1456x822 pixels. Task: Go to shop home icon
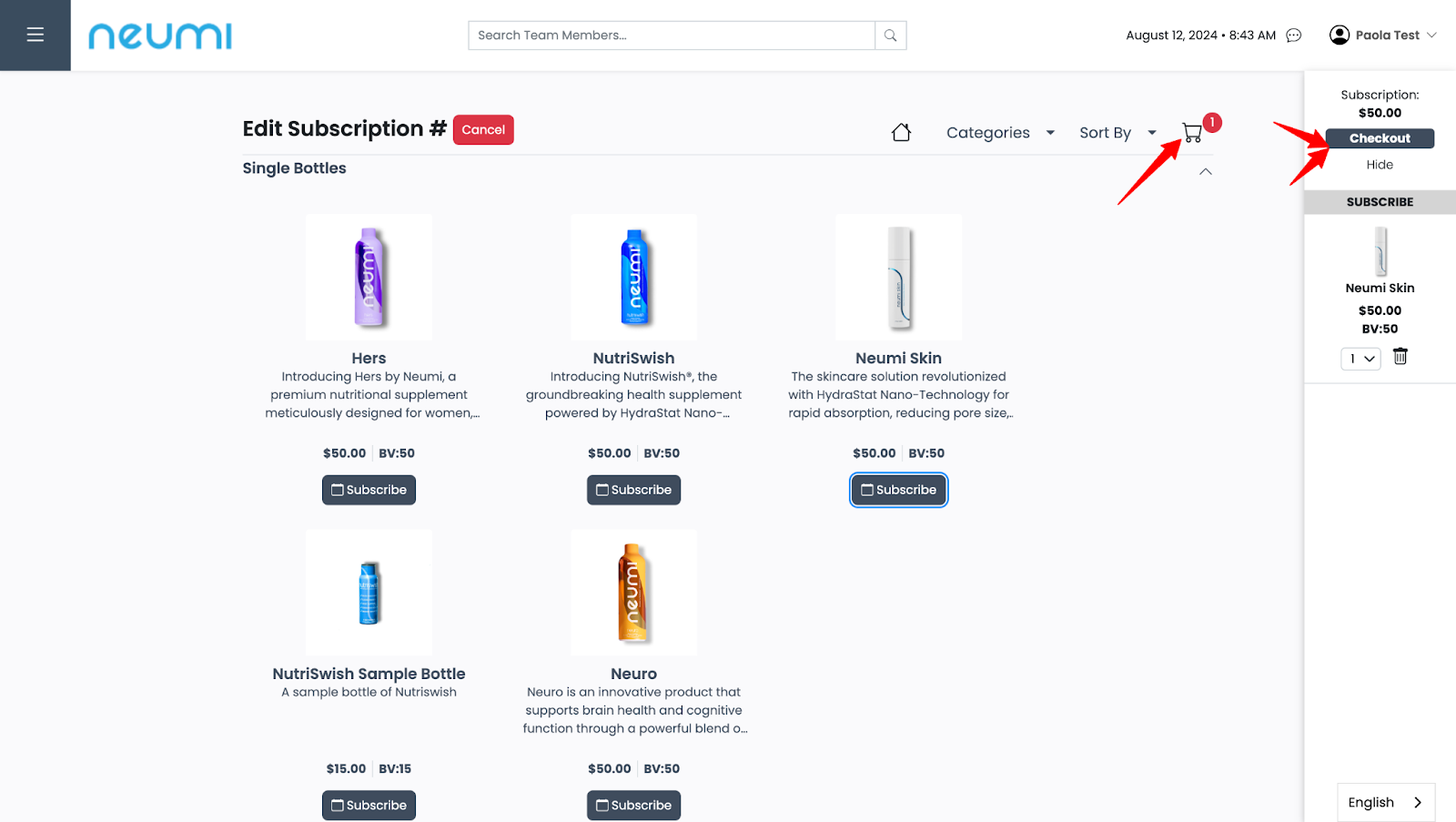pyautogui.click(x=901, y=133)
